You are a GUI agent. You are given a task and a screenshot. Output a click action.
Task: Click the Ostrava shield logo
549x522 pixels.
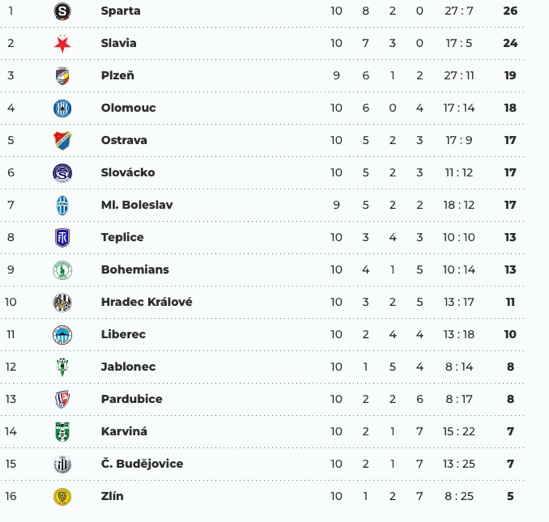coord(62,141)
